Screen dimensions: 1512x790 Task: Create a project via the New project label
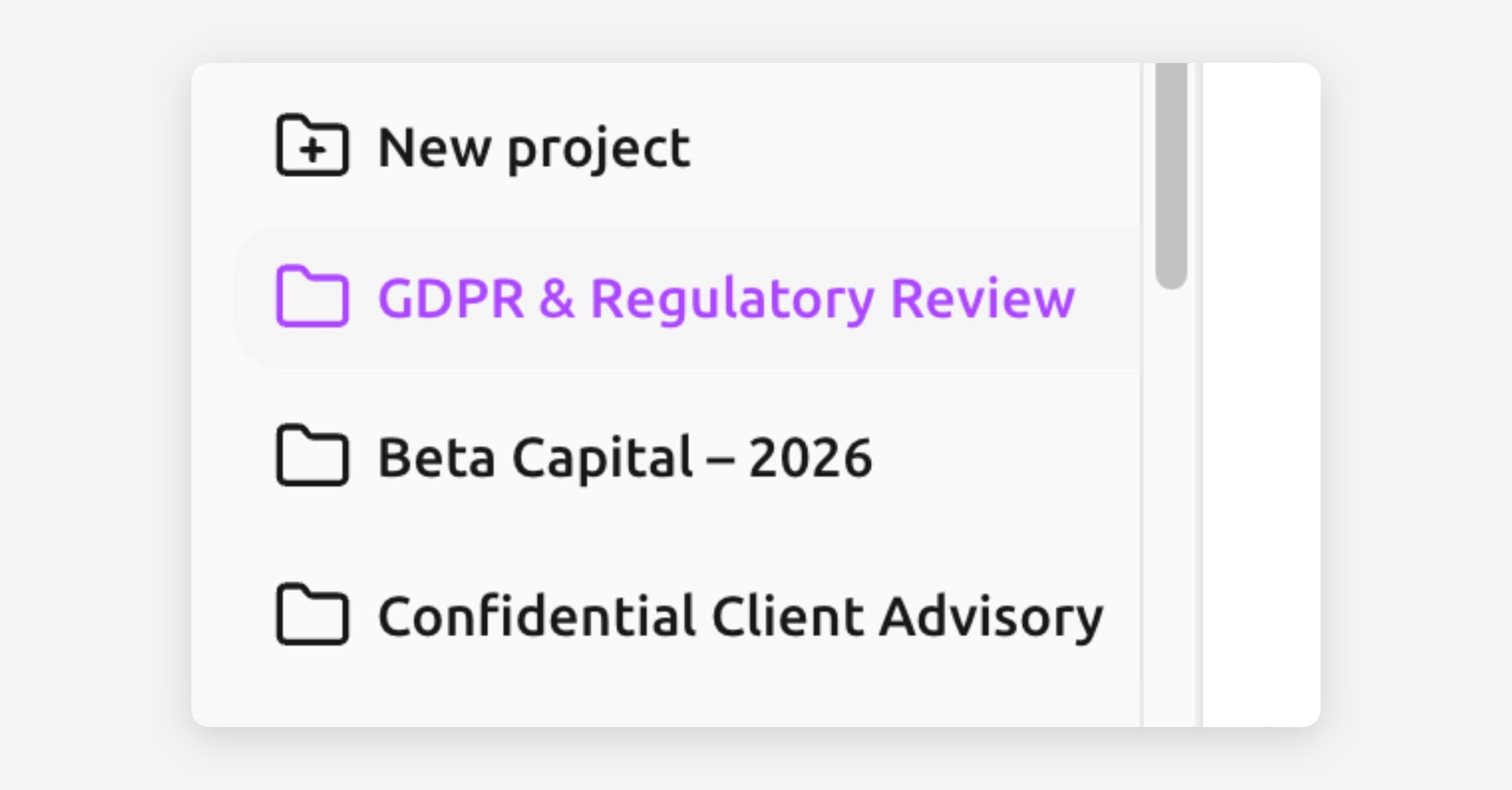click(x=534, y=148)
